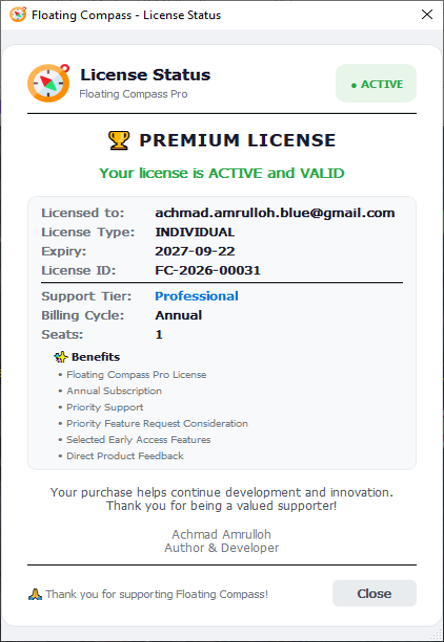Click the Achmad Amrulloh author name

(222, 534)
